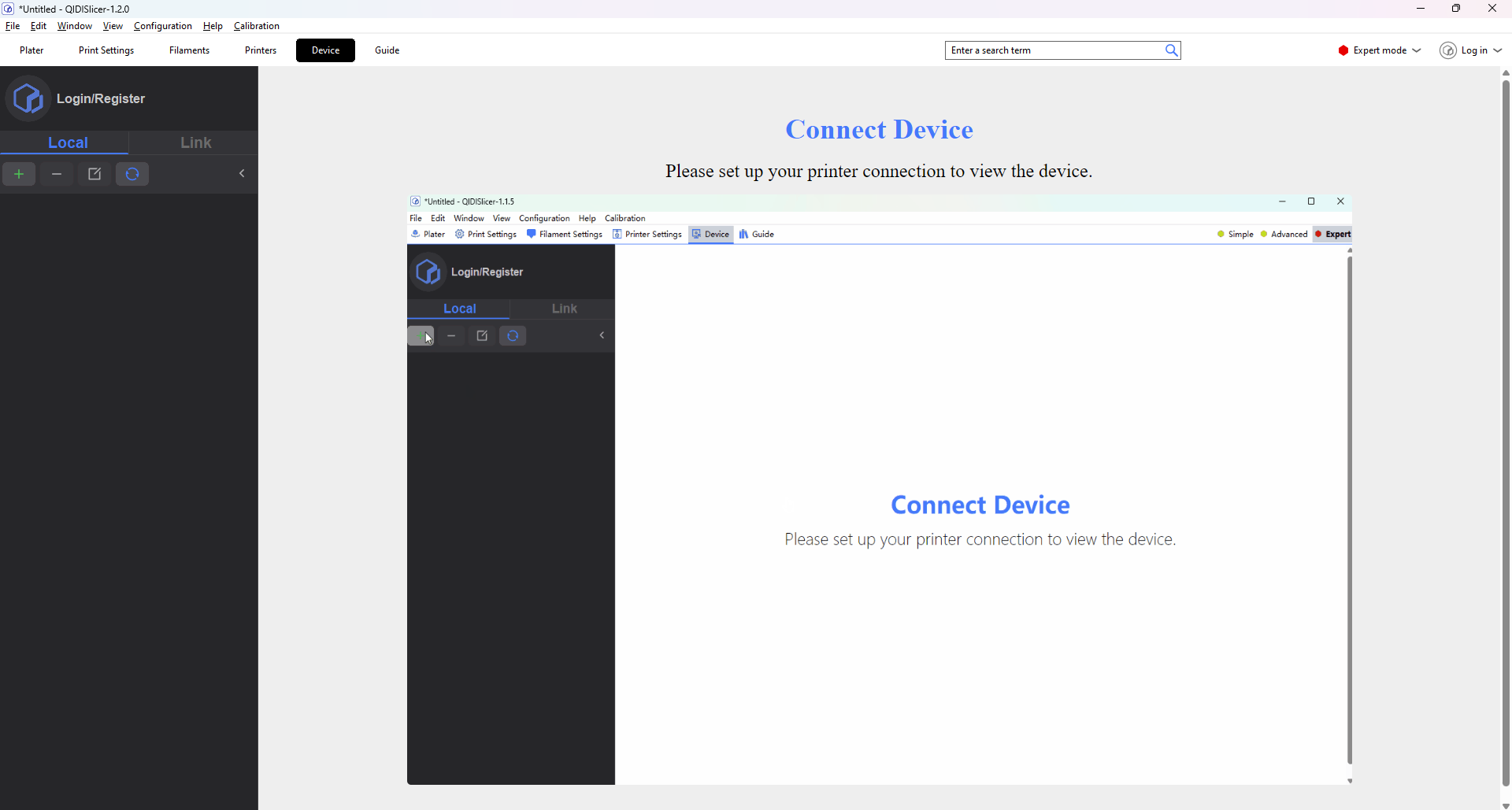Remove a printer using the minus icon
The height and width of the screenshot is (810, 1512).
[56, 174]
